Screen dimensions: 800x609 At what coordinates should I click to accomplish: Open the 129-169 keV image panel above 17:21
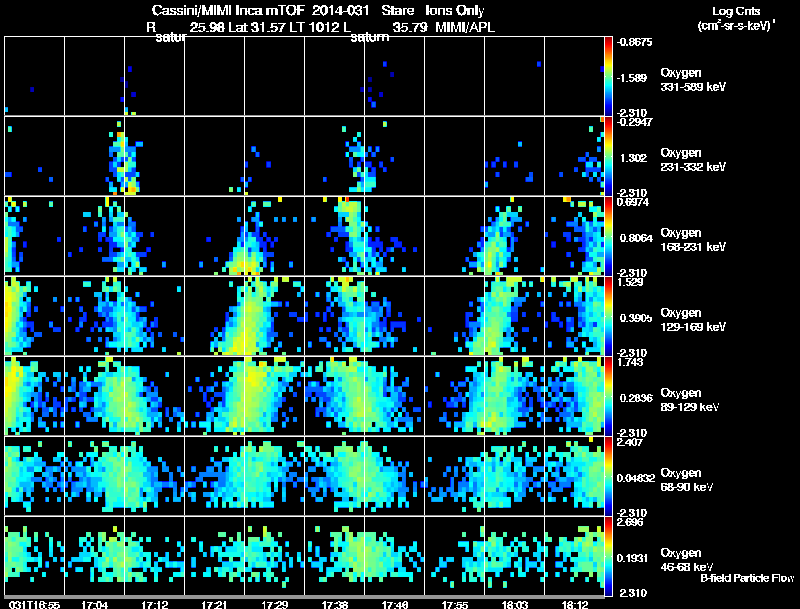[x=214, y=316]
